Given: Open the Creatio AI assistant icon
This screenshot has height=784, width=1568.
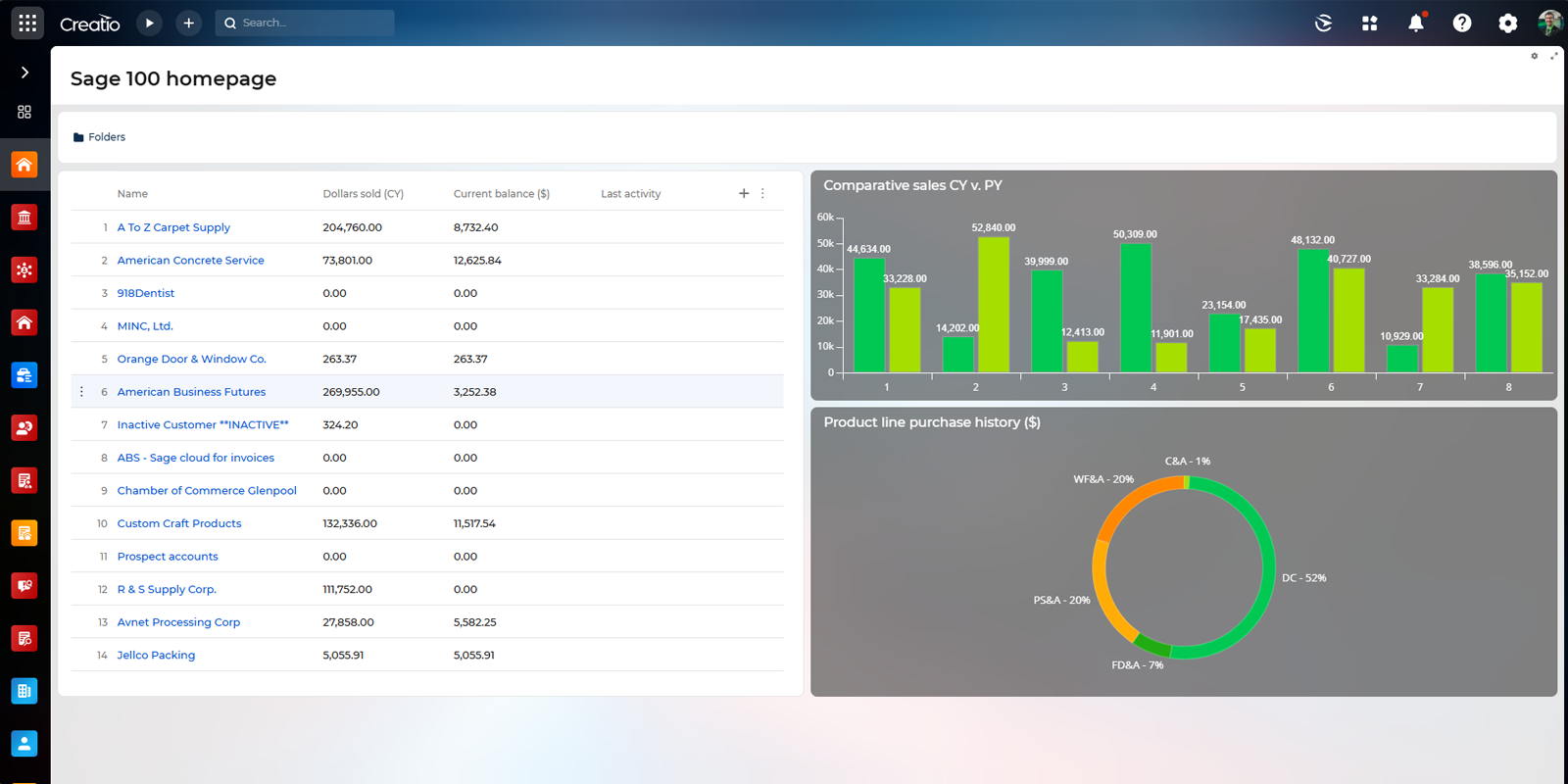Looking at the screenshot, I should (x=1323, y=23).
